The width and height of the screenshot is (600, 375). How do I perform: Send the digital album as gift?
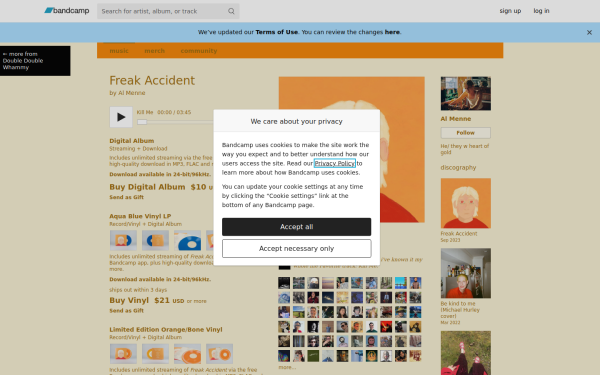coord(127,197)
